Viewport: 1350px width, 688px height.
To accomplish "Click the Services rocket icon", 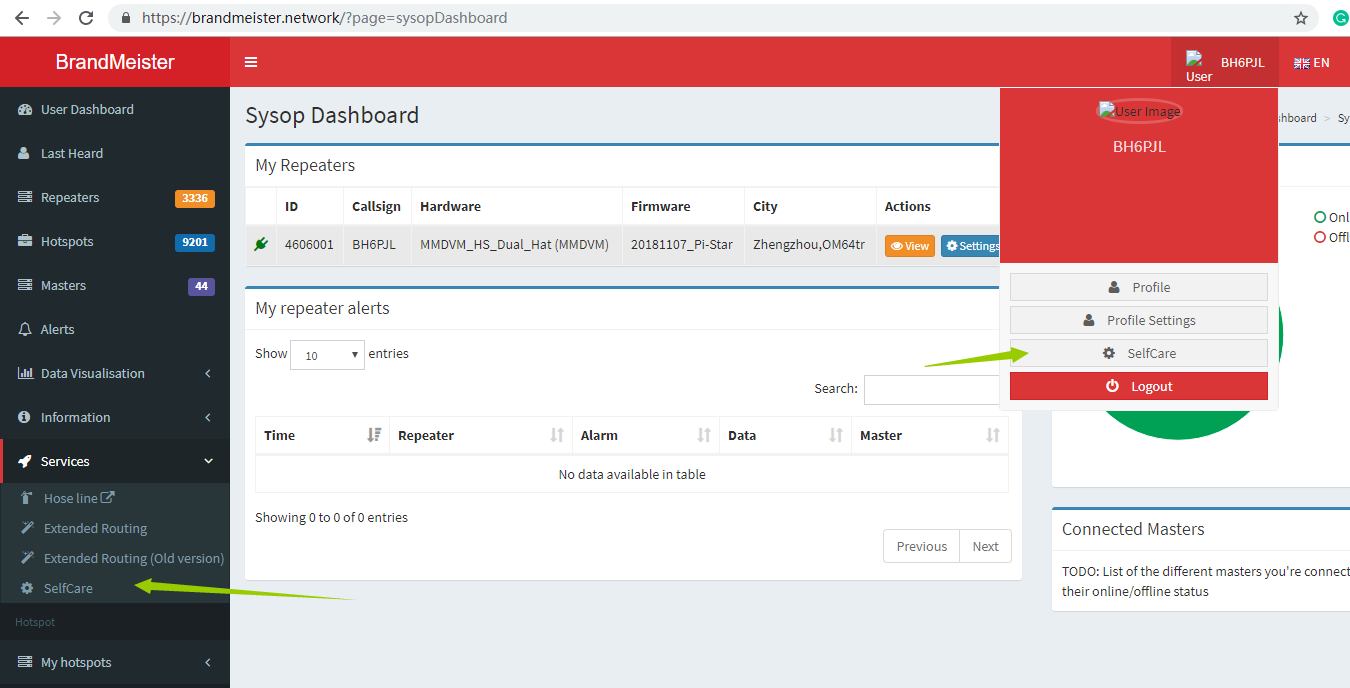I will click(25, 462).
